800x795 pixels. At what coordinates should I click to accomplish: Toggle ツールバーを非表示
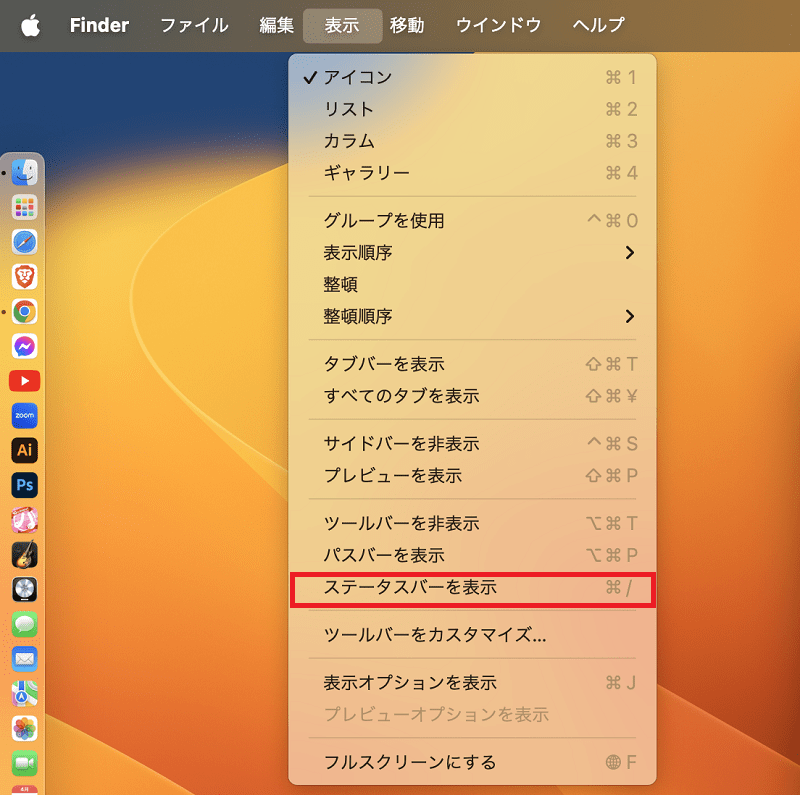(472, 523)
